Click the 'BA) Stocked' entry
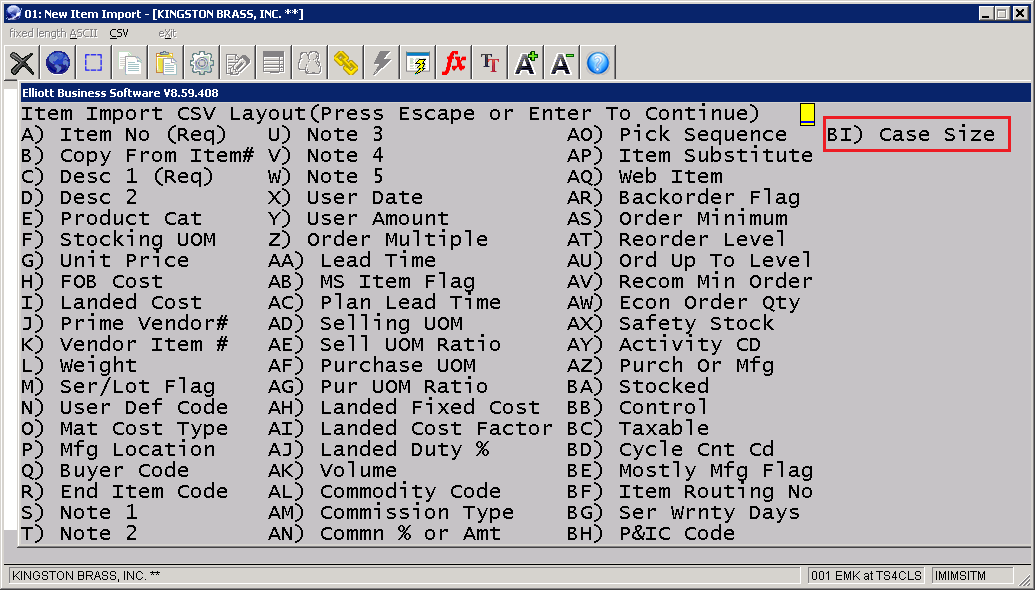Viewport: 1035px width, 590px height. click(x=638, y=387)
